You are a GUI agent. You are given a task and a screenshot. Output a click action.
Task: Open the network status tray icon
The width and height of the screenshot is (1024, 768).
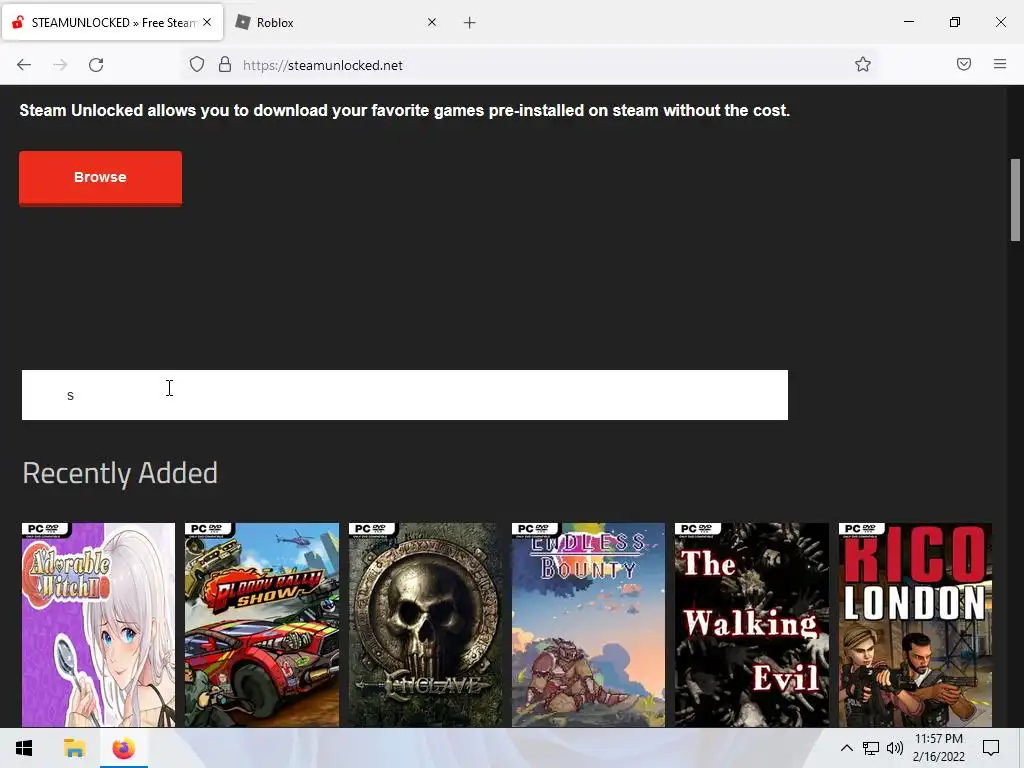pyautogui.click(x=871, y=748)
